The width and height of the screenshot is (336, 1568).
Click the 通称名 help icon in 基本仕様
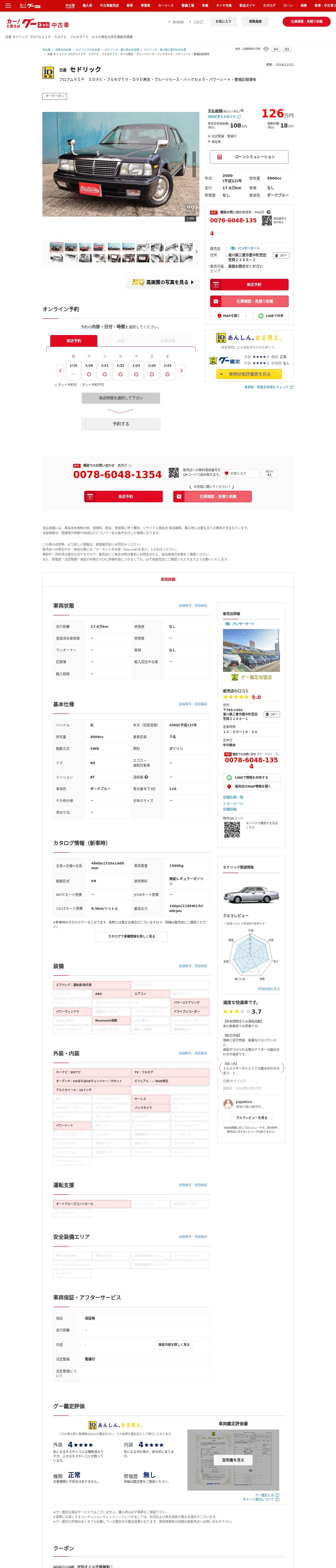coord(146,777)
